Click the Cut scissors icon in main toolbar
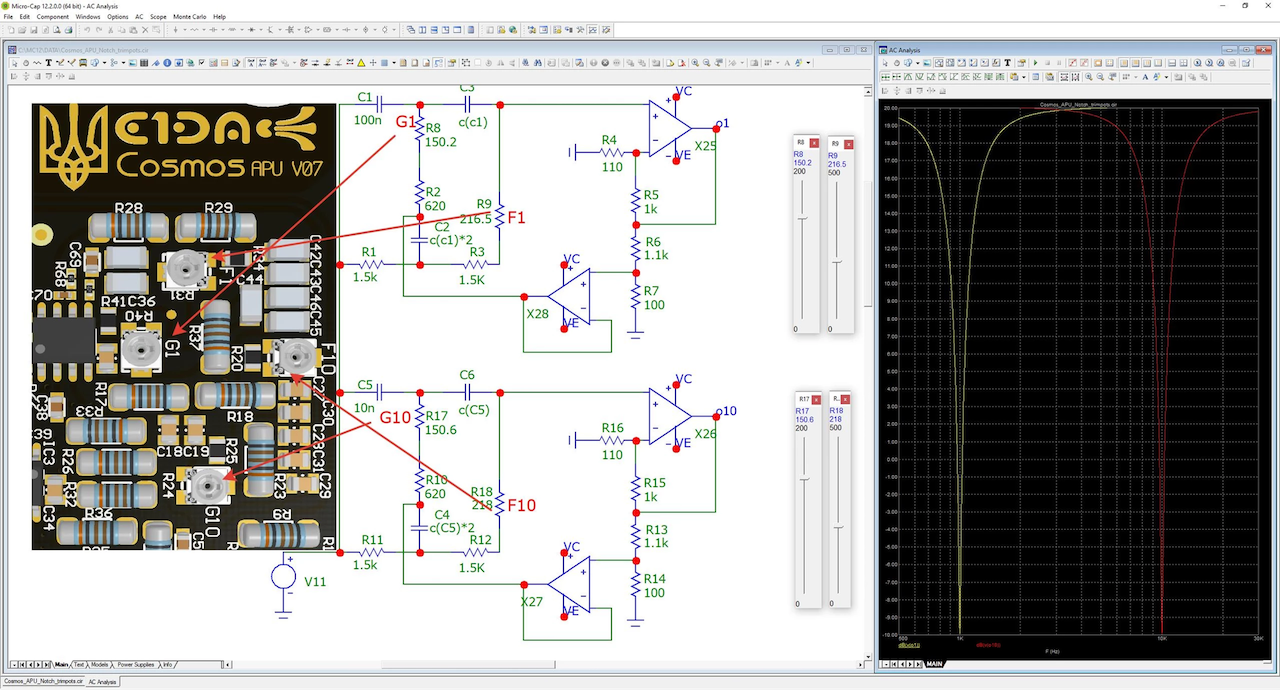This screenshot has height=690, width=1280. pos(111,30)
